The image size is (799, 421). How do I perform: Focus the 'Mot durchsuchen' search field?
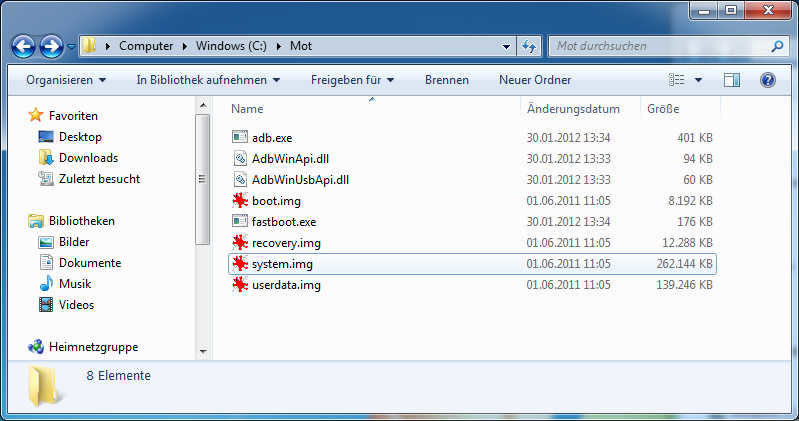click(x=660, y=46)
